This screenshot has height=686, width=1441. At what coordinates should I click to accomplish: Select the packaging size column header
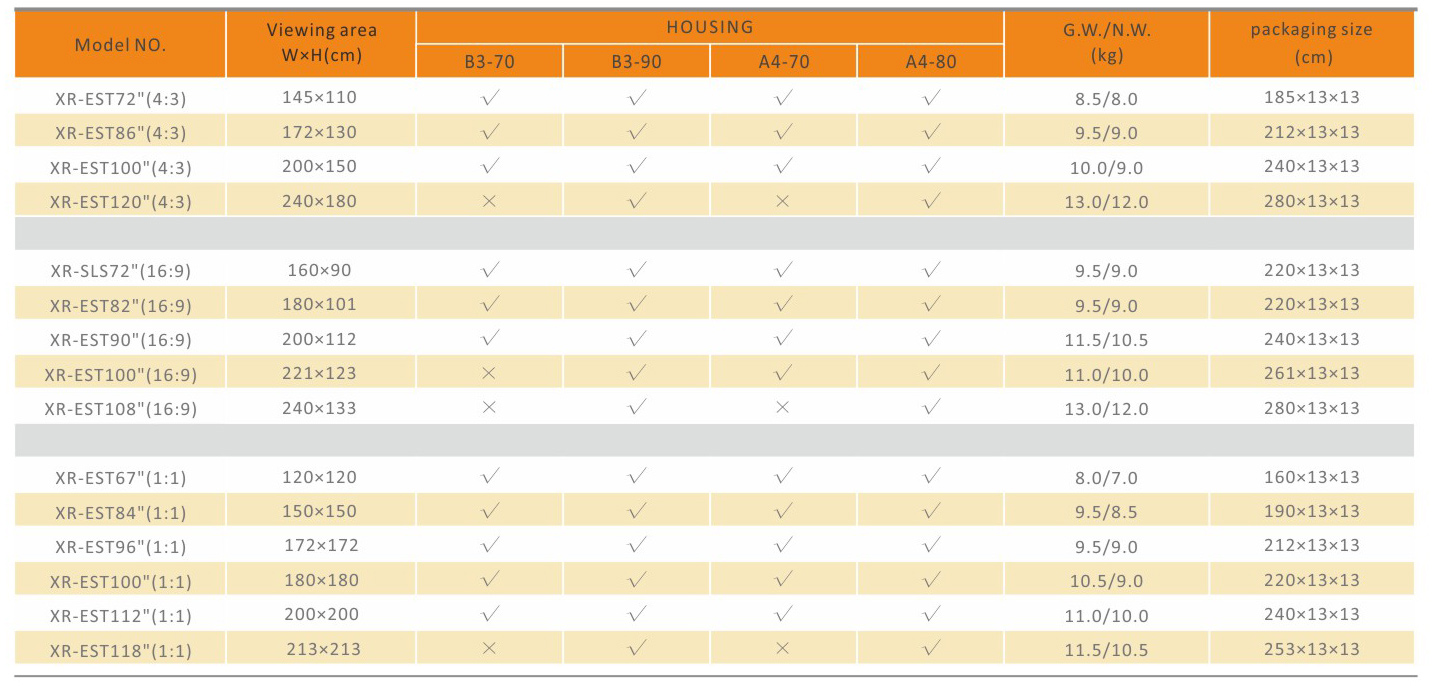click(1312, 44)
